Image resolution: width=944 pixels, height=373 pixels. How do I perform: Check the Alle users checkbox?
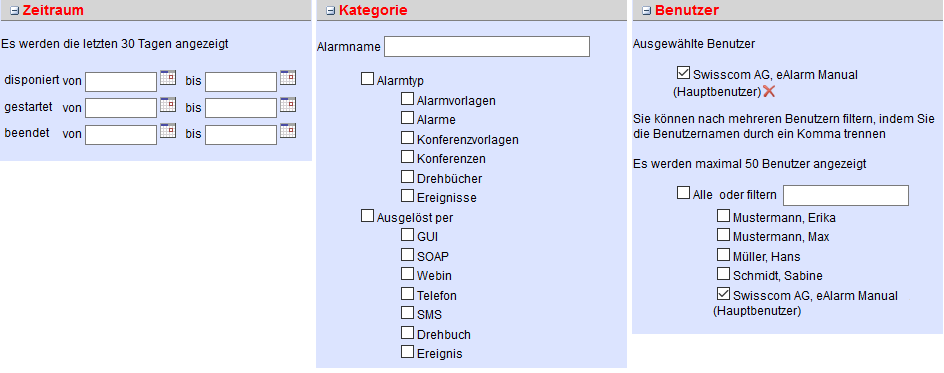pos(683,193)
